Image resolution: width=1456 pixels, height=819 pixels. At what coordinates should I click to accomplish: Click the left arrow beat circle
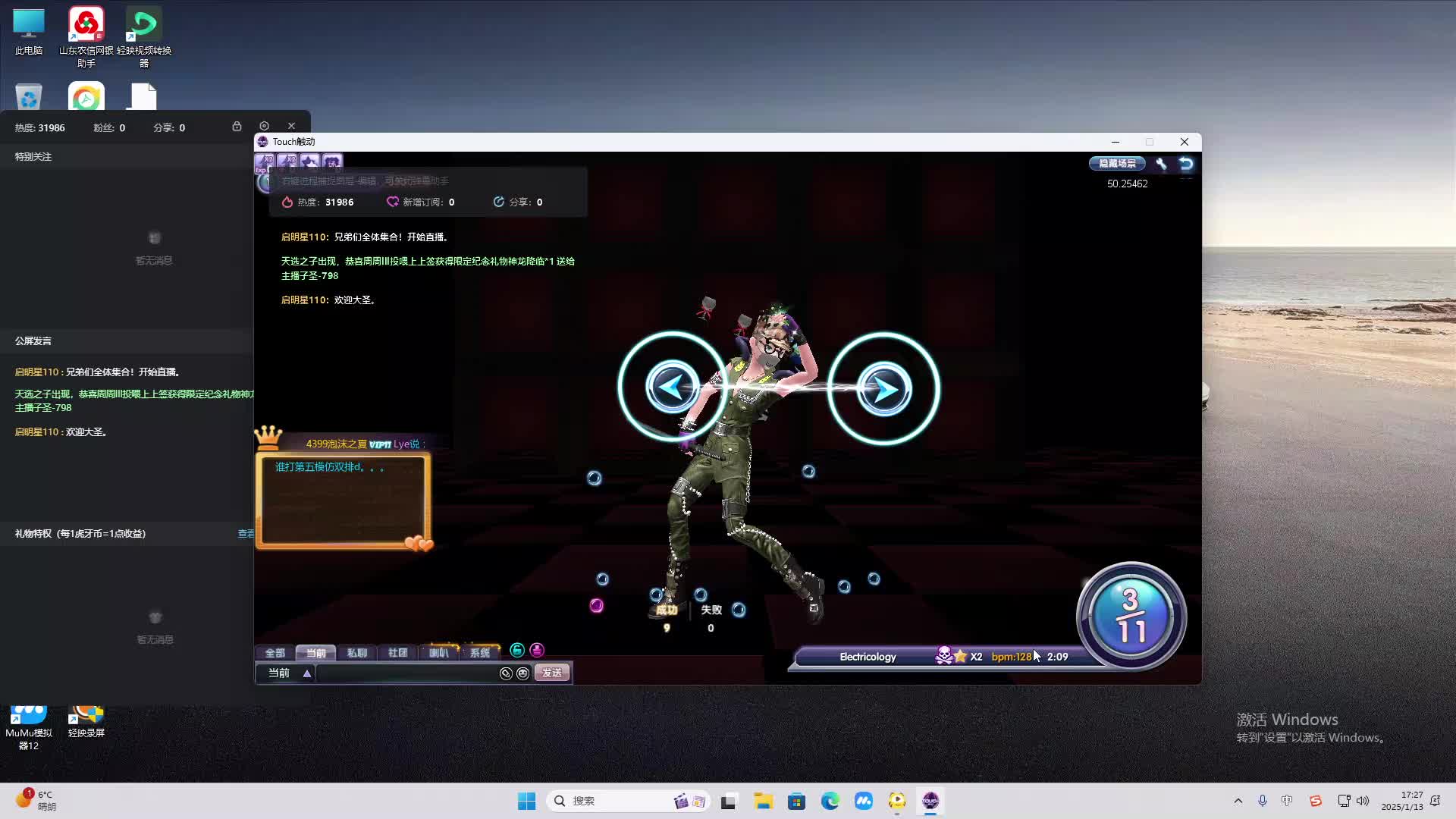672,388
